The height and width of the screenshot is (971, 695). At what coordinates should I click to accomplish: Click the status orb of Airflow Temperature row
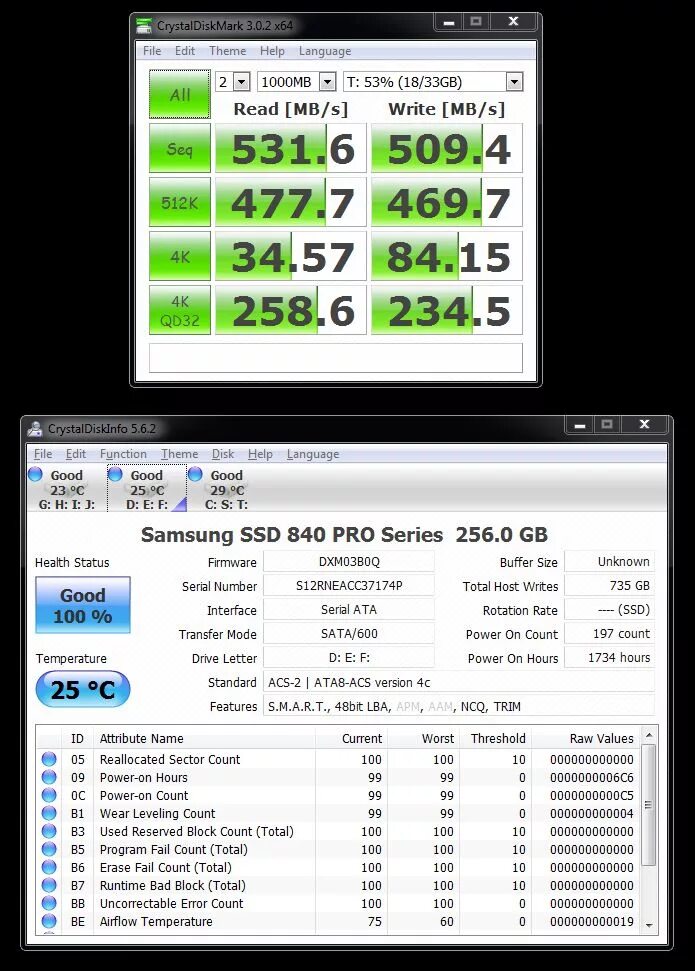pyautogui.click(x=49, y=921)
